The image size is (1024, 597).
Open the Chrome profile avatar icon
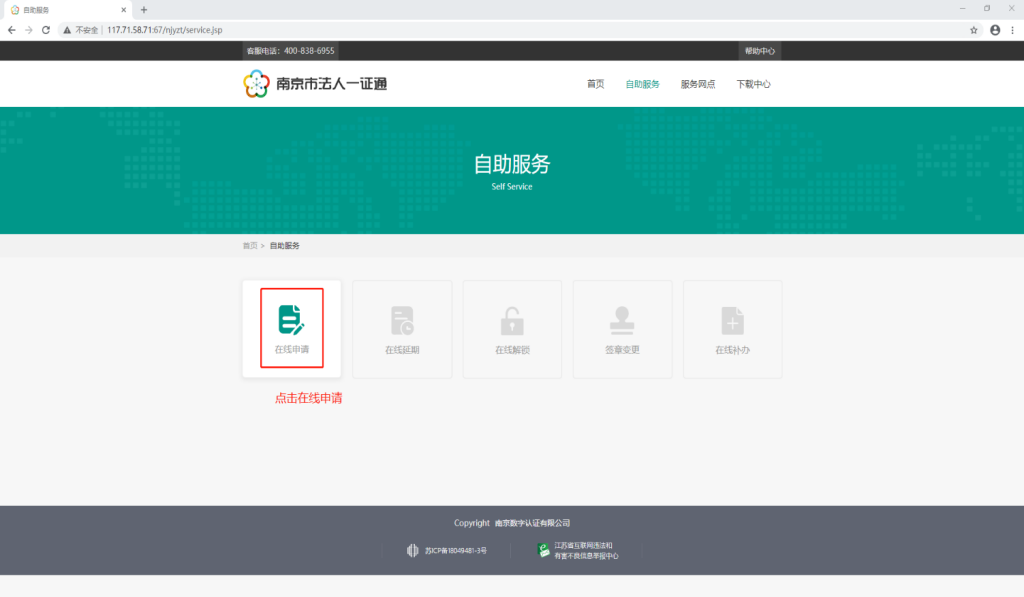click(x=995, y=30)
